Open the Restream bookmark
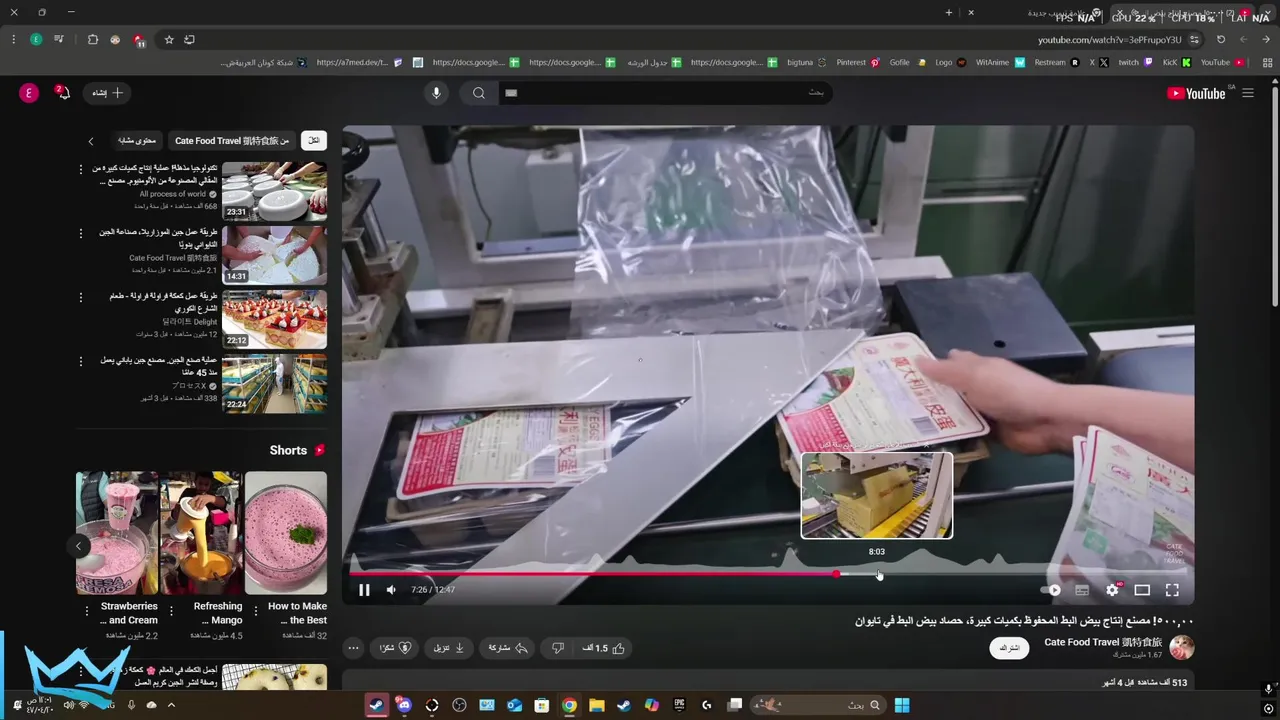This screenshot has height=720, width=1280. [x=1057, y=62]
